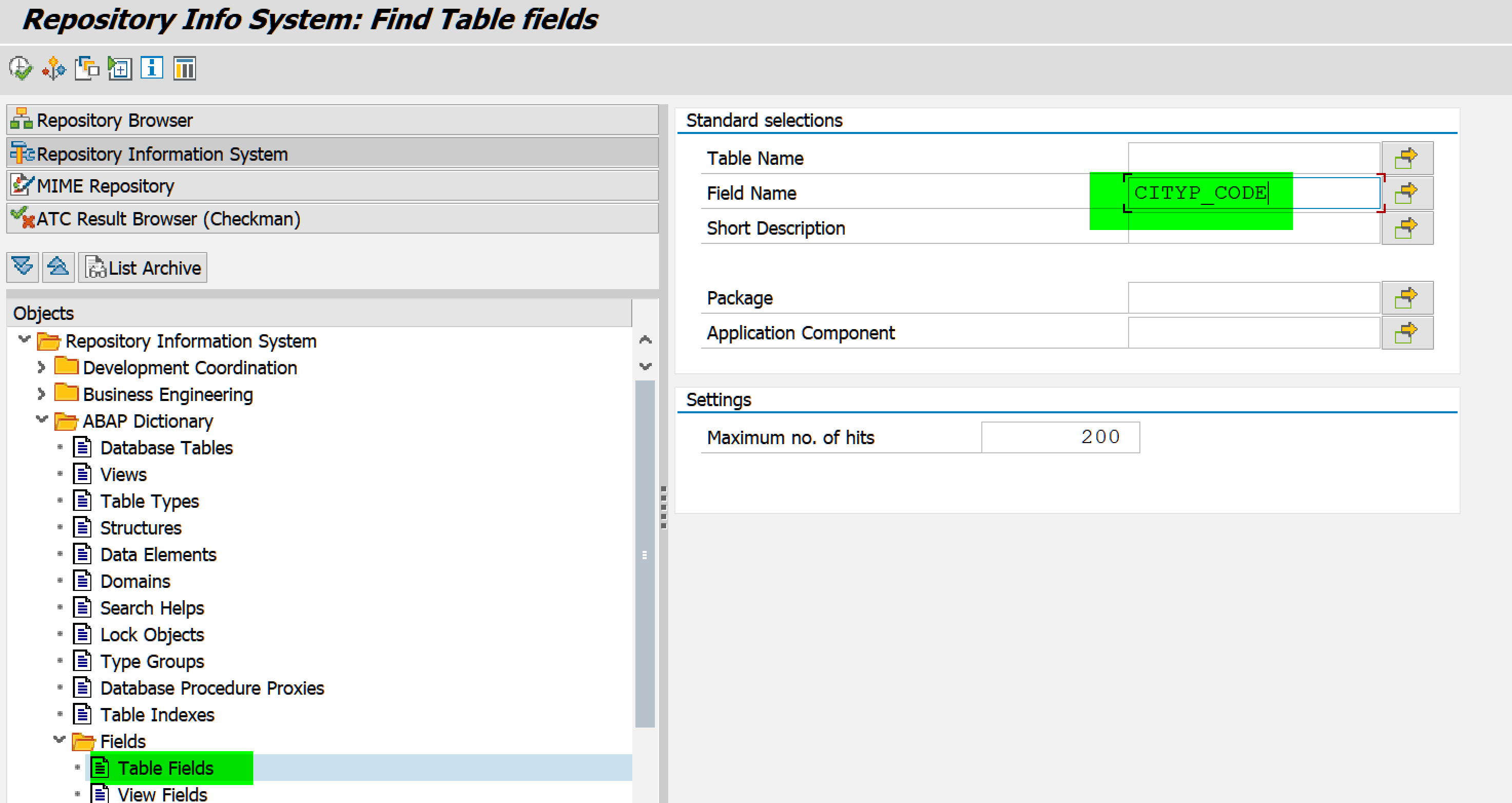1512x803 pixels.
Task: Open multiple selection for Application Component
Action: [1406, 333]
